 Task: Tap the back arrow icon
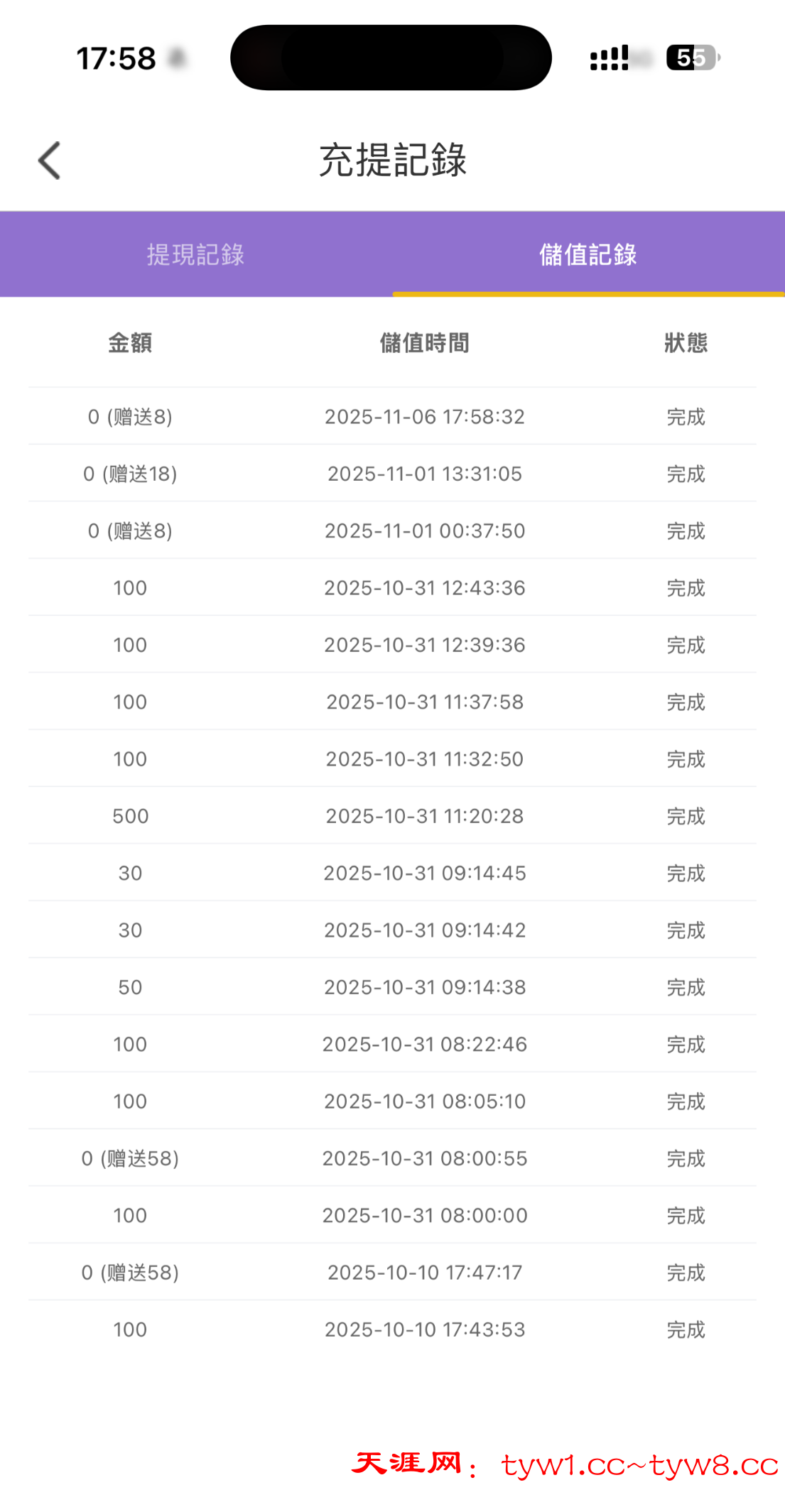[x=50, y=161]
